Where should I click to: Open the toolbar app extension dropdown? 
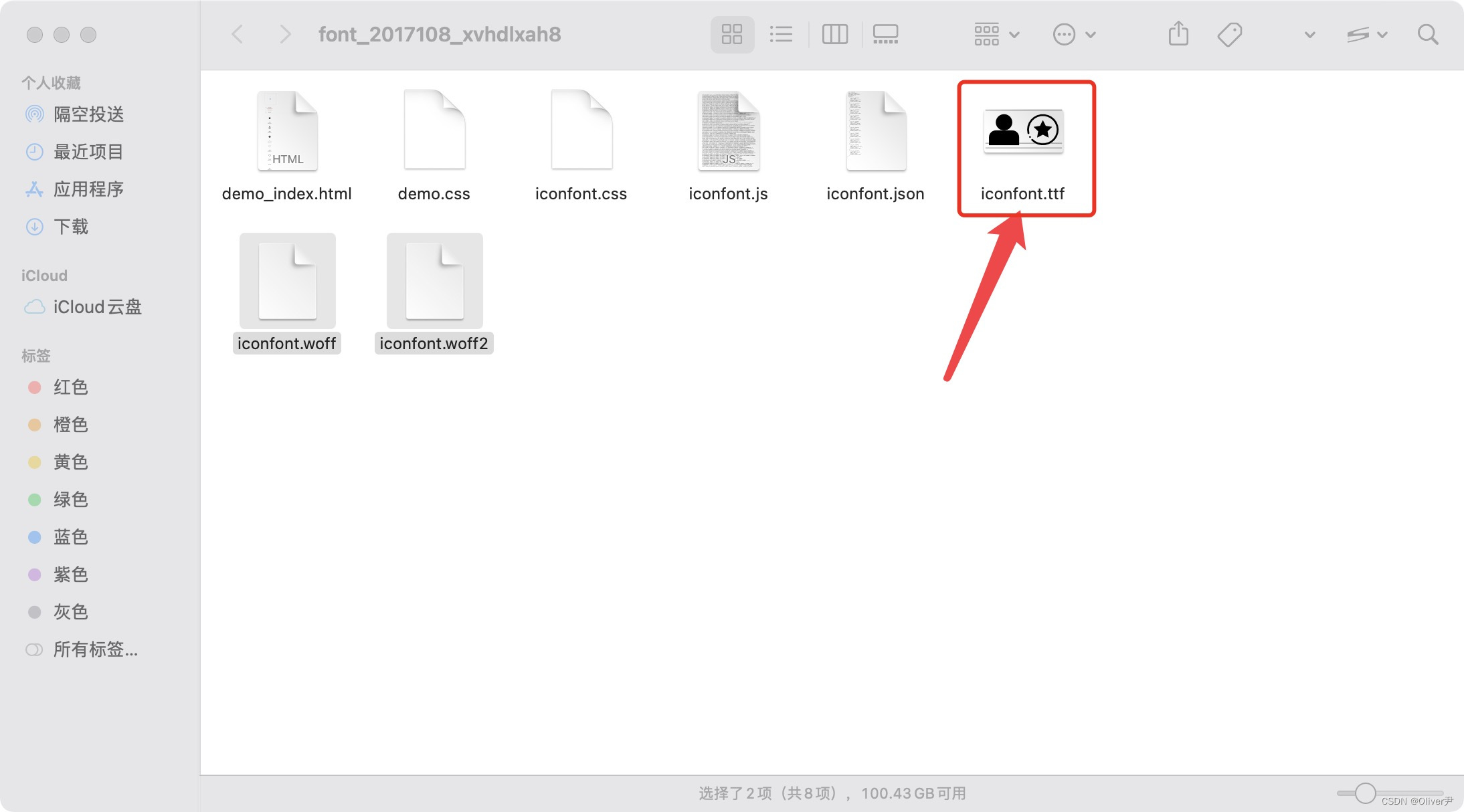[x=1367, y=34]
